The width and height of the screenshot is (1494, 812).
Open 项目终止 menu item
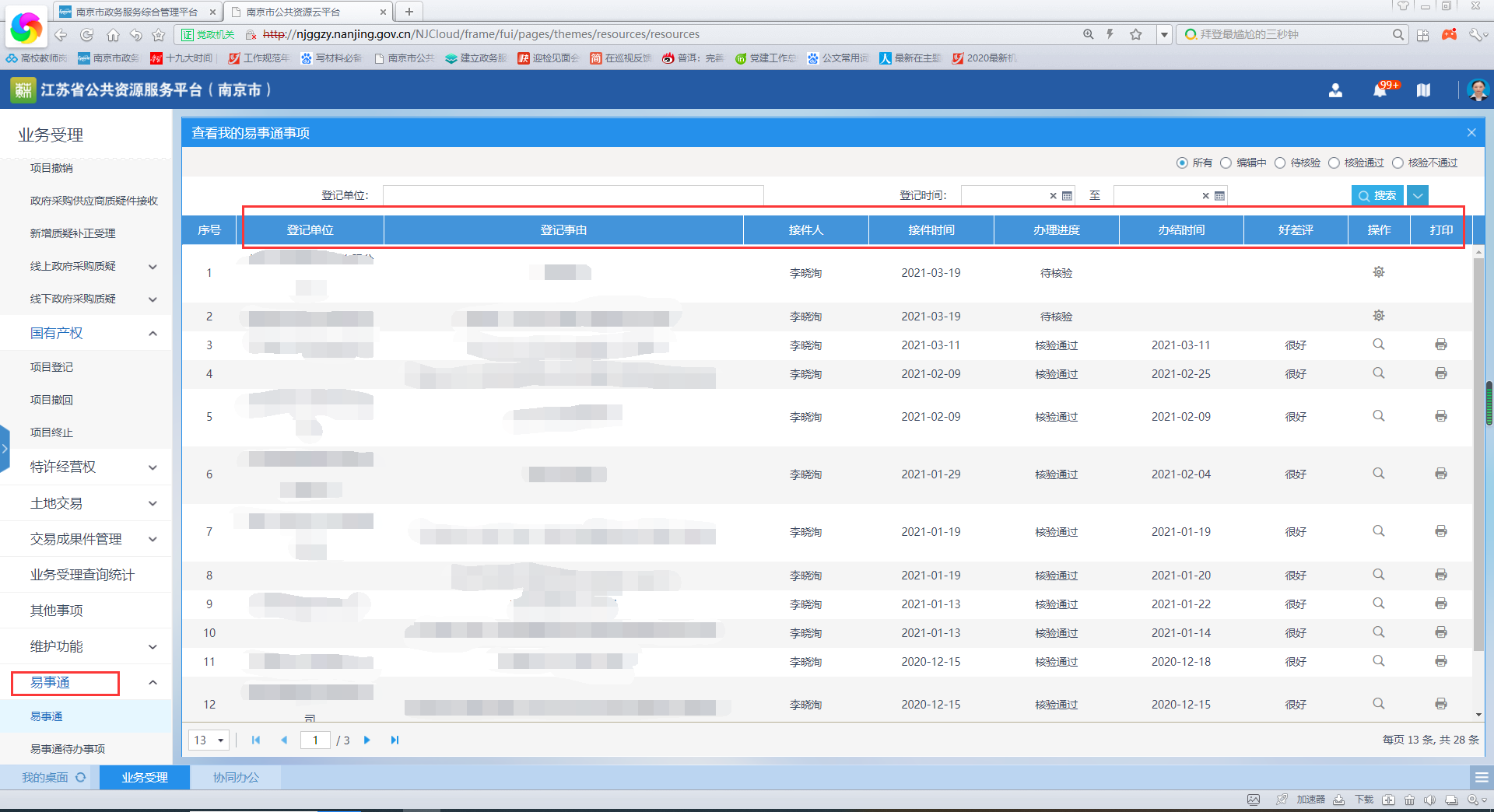51,432
